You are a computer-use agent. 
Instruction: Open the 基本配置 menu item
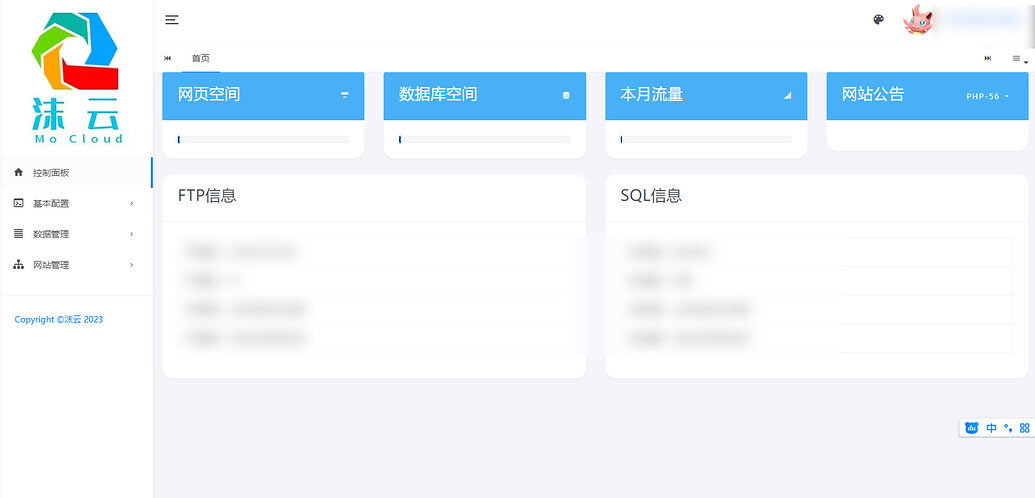tap(77, 203)
